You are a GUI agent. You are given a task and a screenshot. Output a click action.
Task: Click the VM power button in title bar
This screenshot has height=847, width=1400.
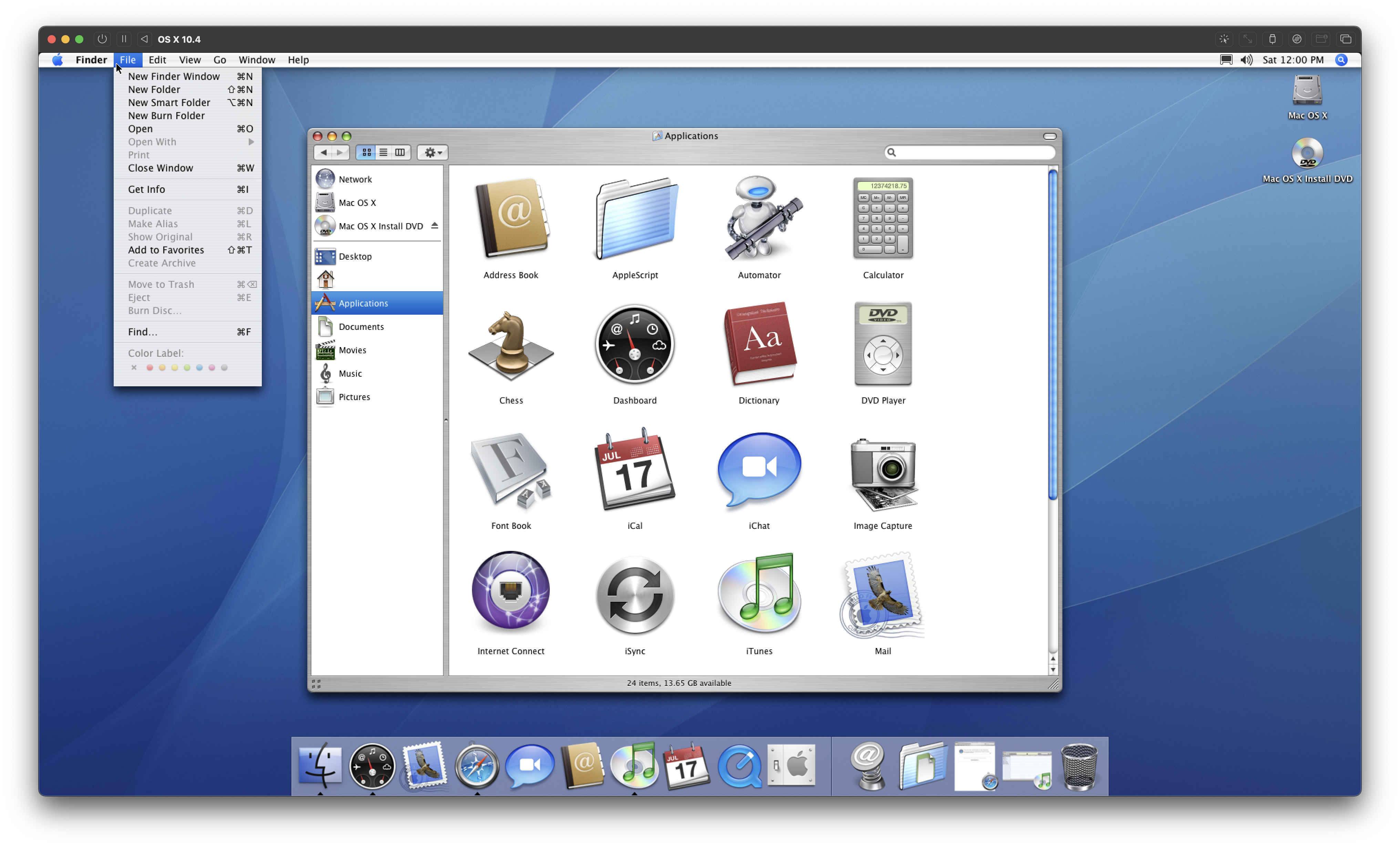click(x=102, y=39)
